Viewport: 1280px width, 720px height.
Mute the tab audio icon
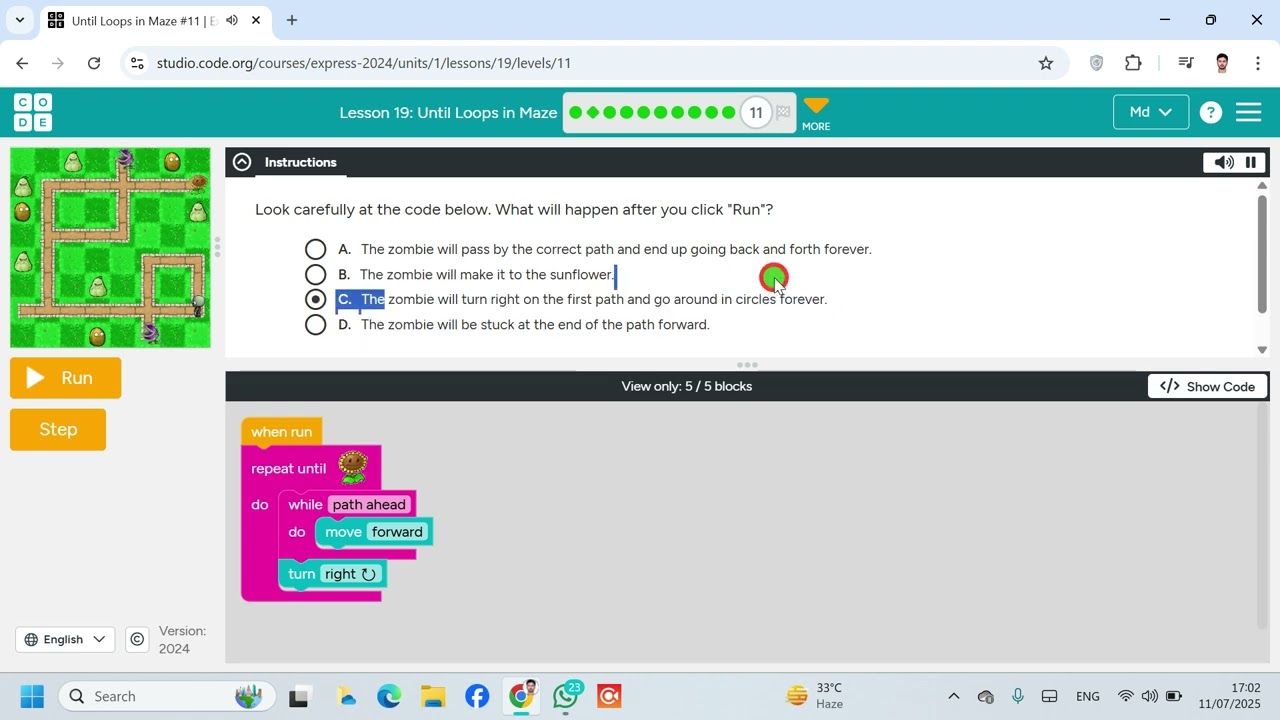[232, 20]
